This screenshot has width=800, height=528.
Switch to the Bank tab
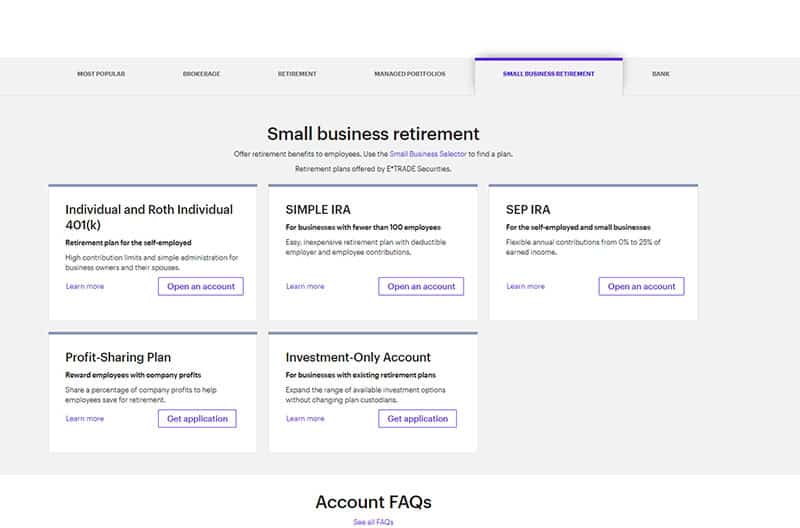coord(661,74)
